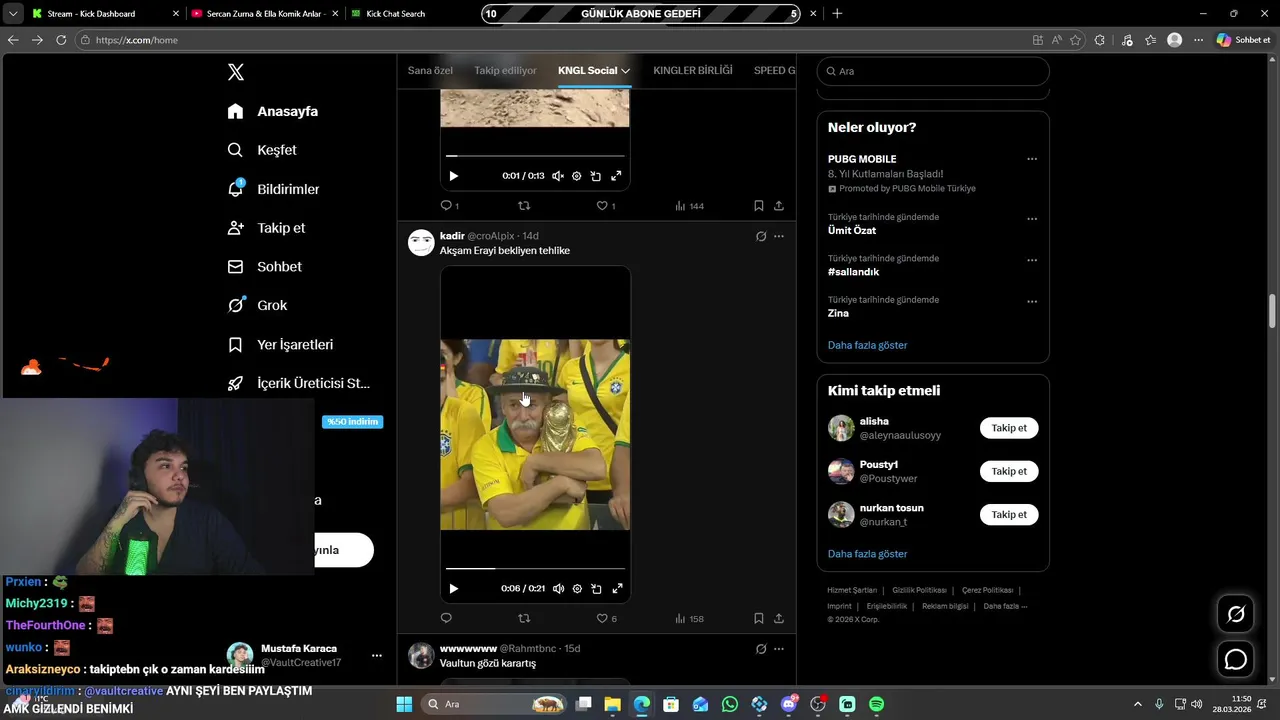Open File Explorer from the taskbar

613,704
